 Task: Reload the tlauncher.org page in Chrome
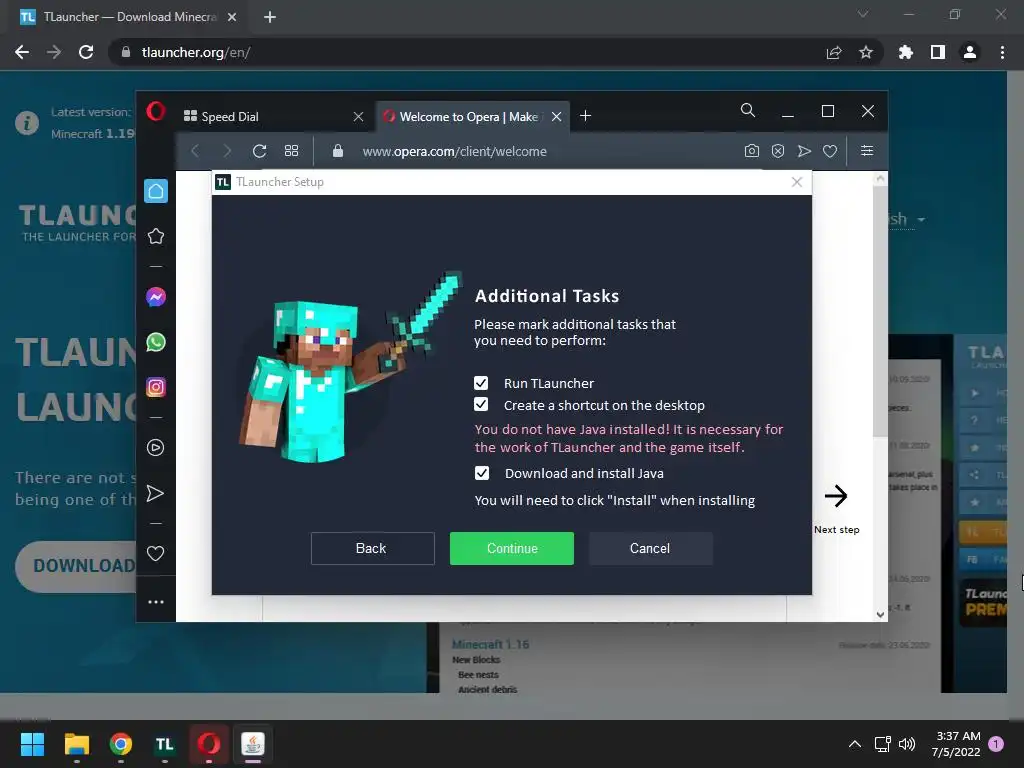86,52
